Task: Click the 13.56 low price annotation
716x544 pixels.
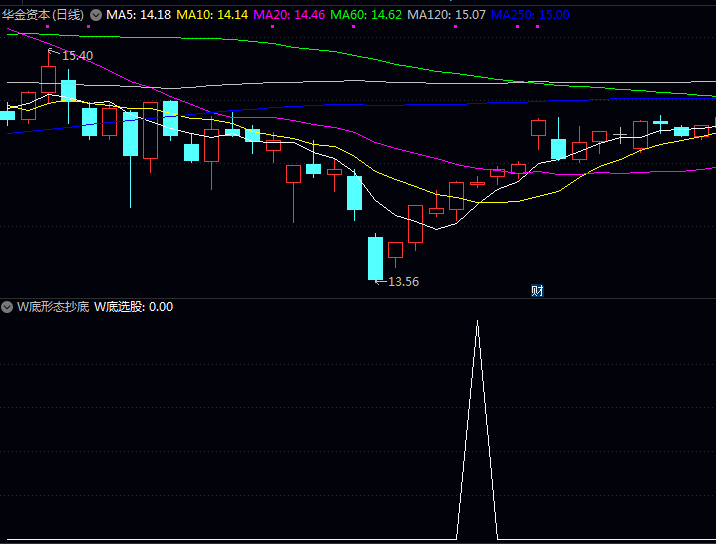Action: tap(402, 281)
